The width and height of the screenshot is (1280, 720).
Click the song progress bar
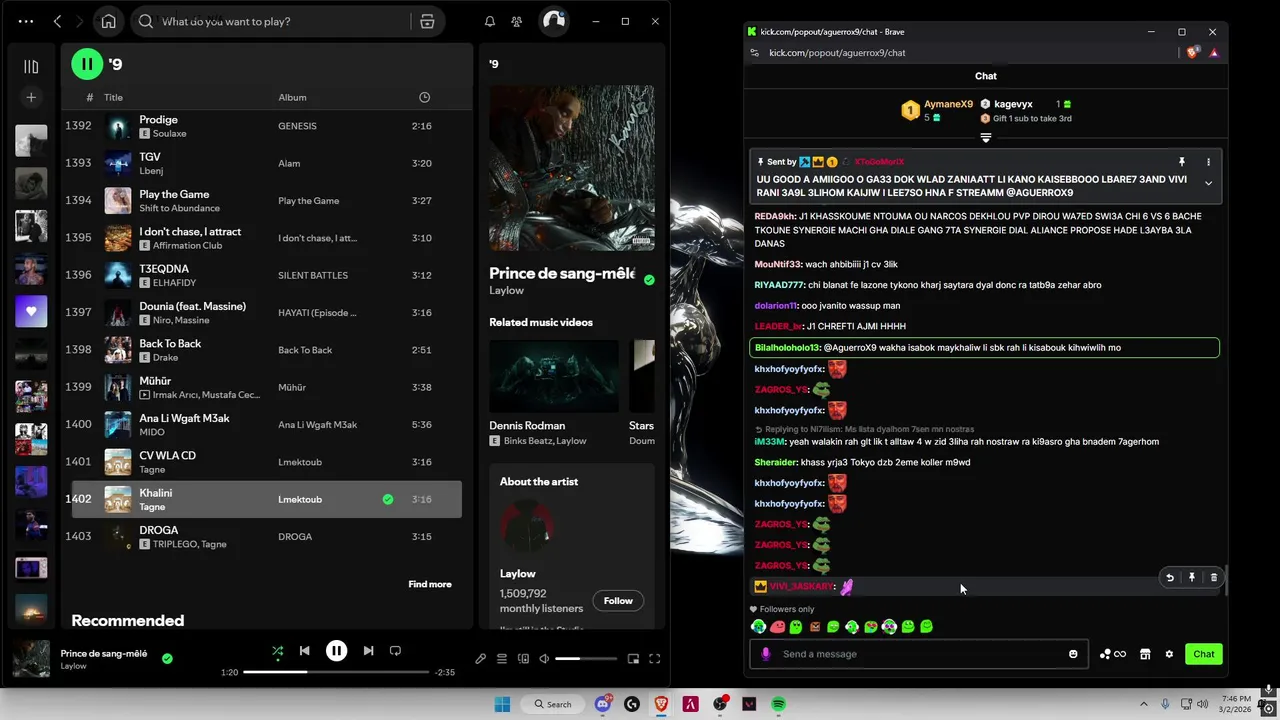(336, 672)
